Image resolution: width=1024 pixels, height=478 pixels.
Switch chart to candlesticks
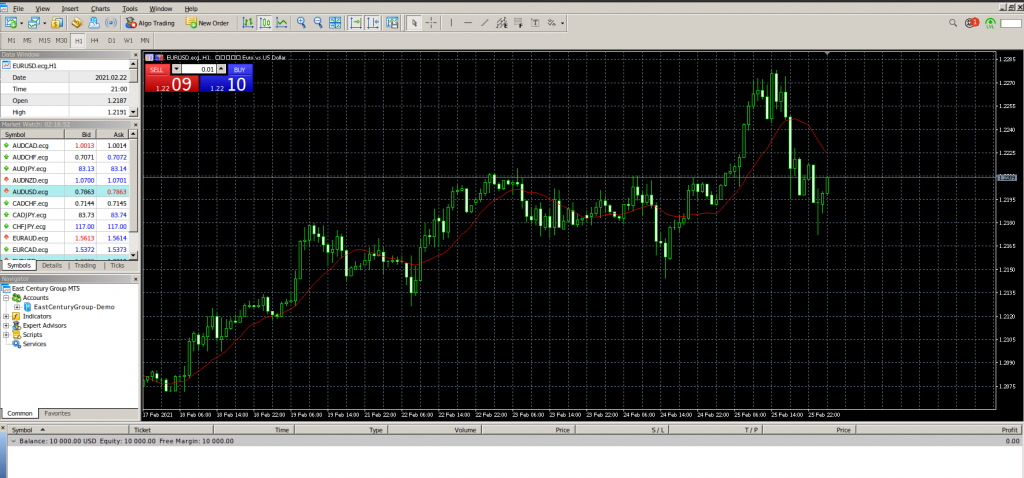coord(265,23)
